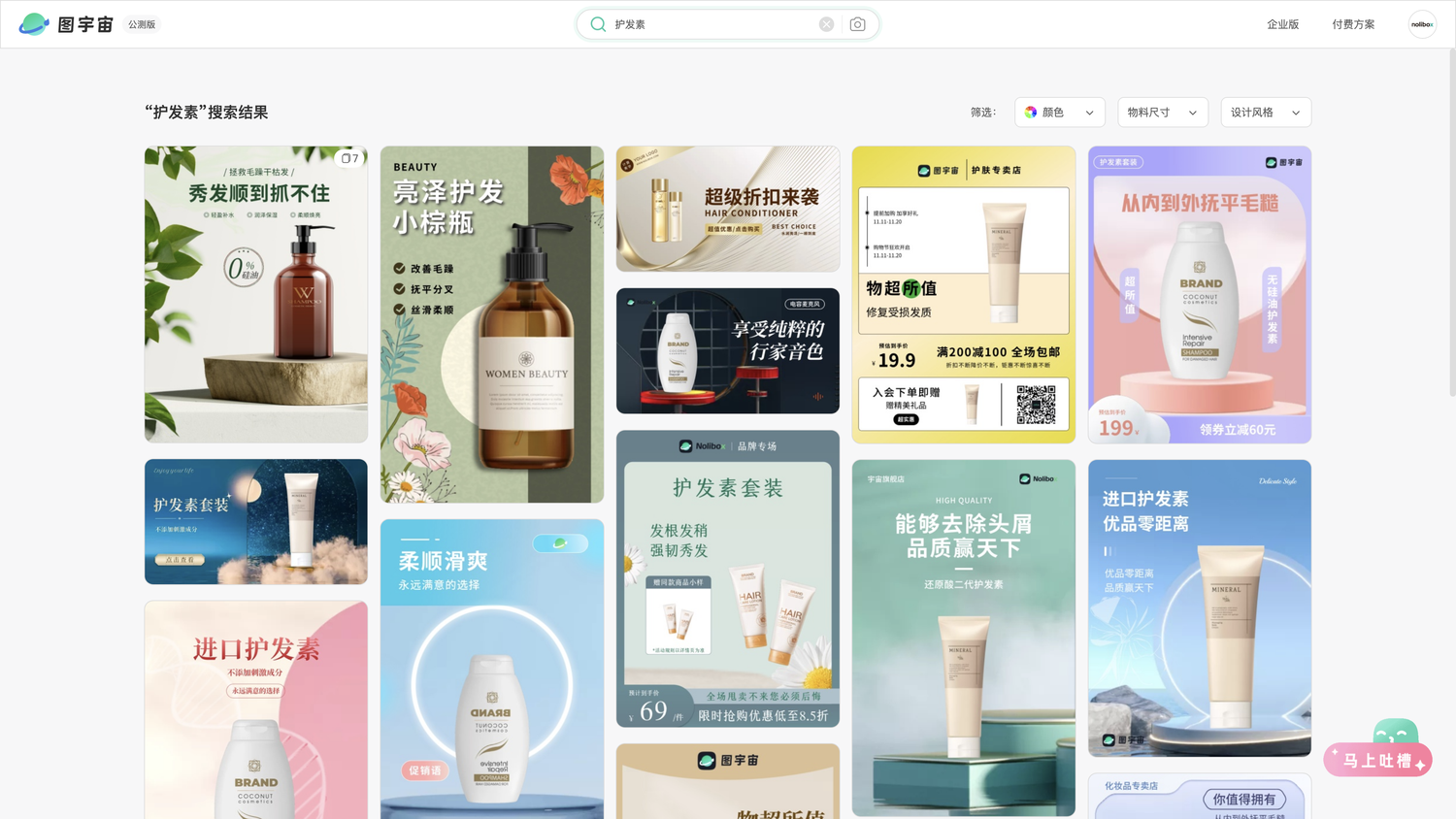Open image search via the camera icon
Screen dimensions: 1456x819
click(857, 24)
